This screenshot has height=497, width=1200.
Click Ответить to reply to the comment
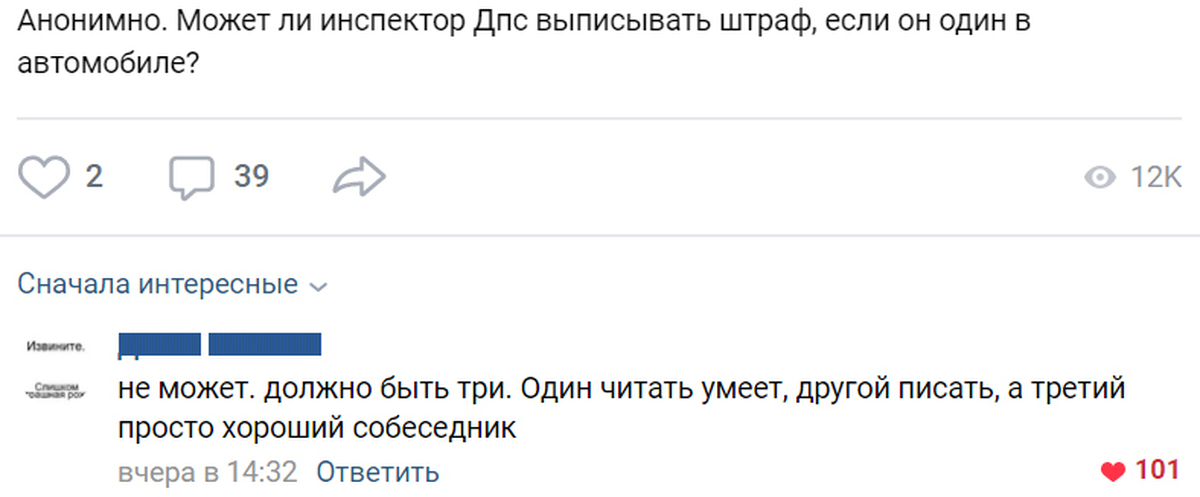377,472
